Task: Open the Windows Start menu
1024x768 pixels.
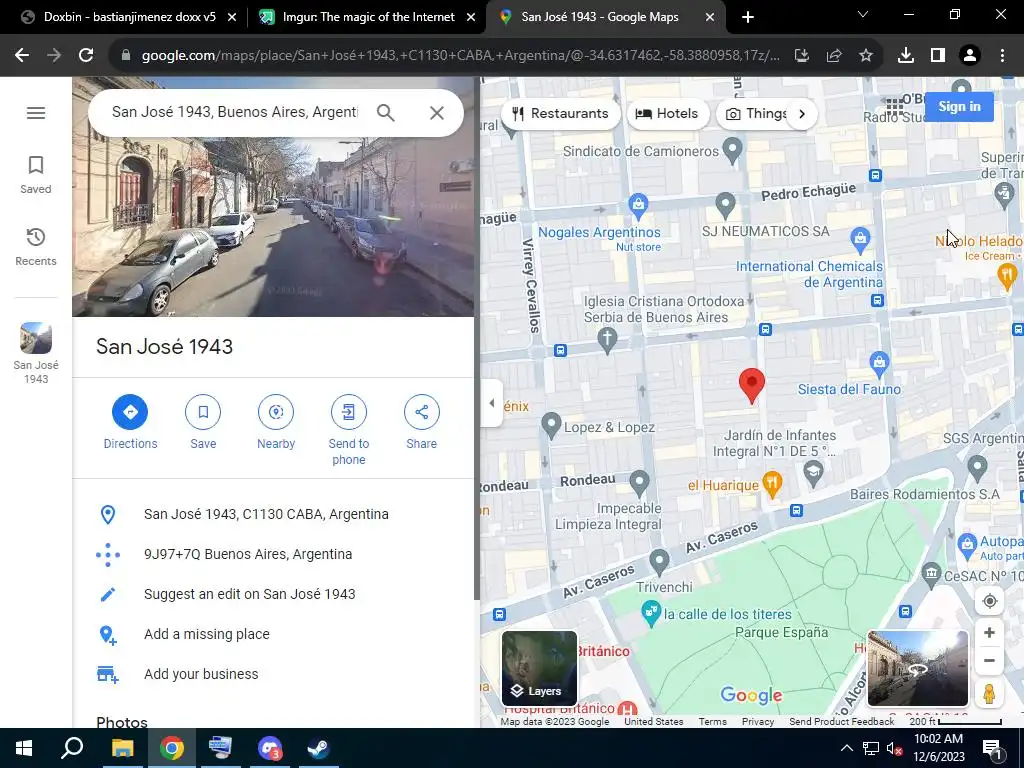Action: pyautogui.click(x=24, y=748)
